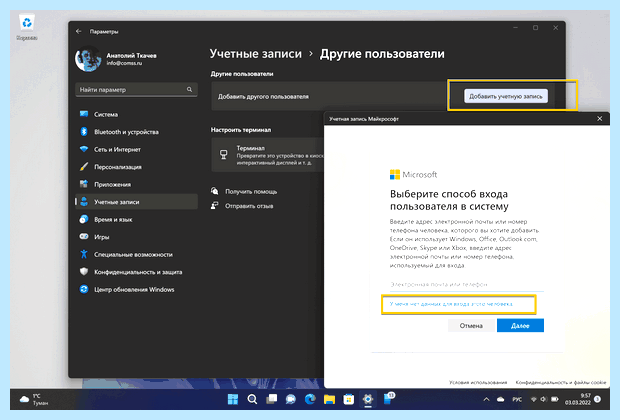Open the notification center badge
This screenshot has width=620, height=420.
[x=598, y=399]
